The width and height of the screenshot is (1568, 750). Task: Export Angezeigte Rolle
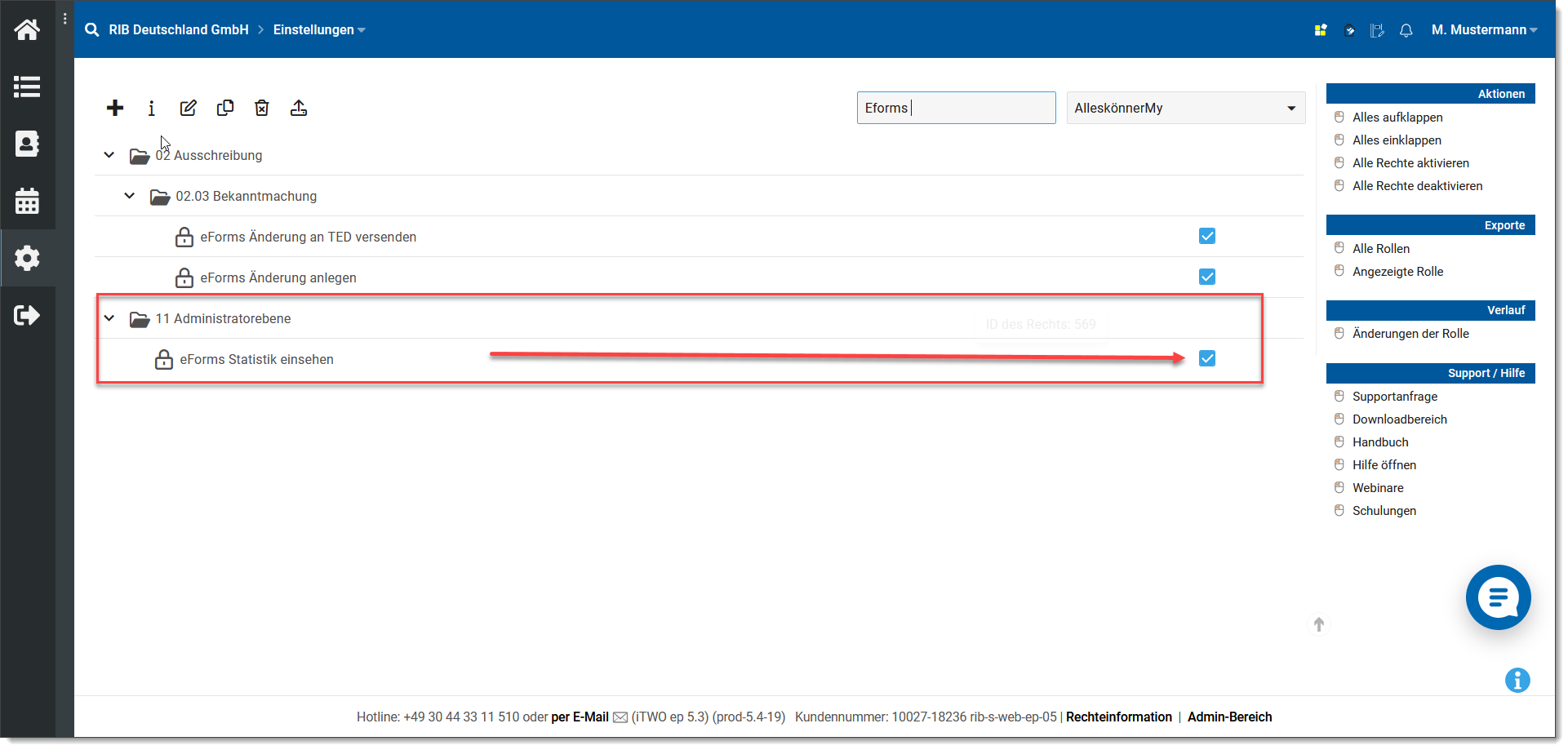(1397, 272)
